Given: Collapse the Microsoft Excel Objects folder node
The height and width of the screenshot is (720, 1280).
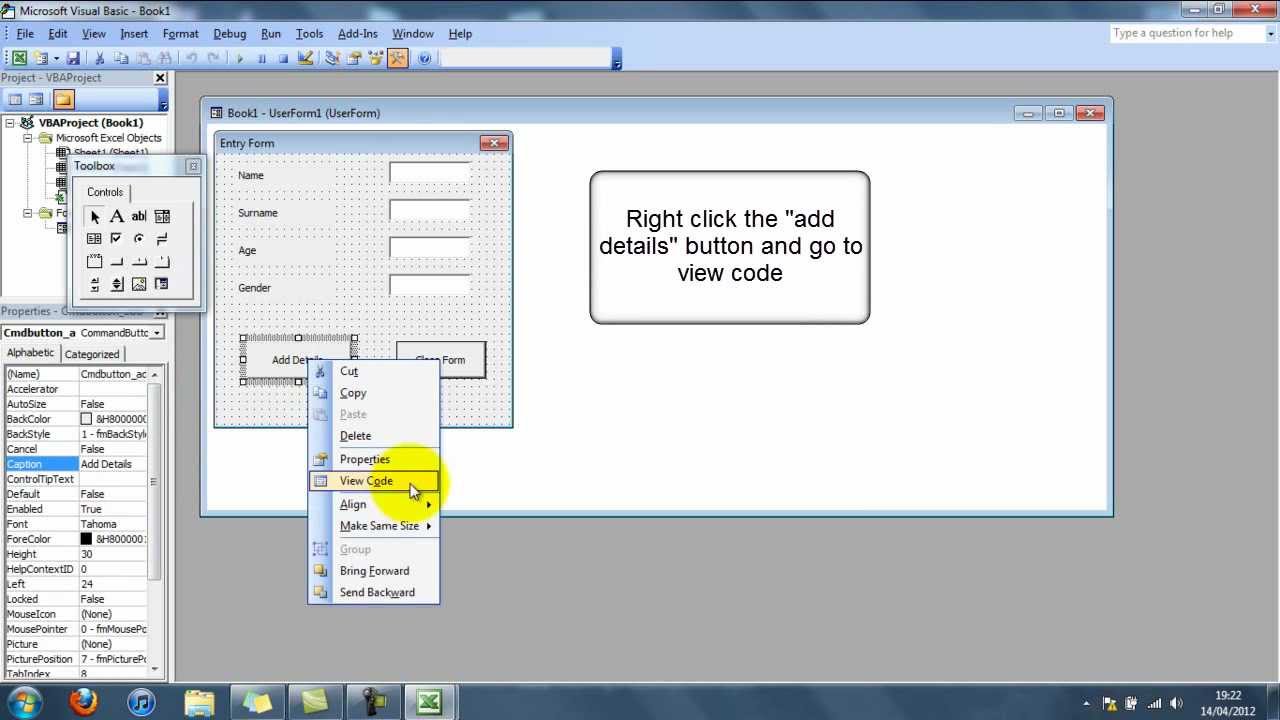Looking at the screenshot, I should pyautogui.click(x=28, y=138).
